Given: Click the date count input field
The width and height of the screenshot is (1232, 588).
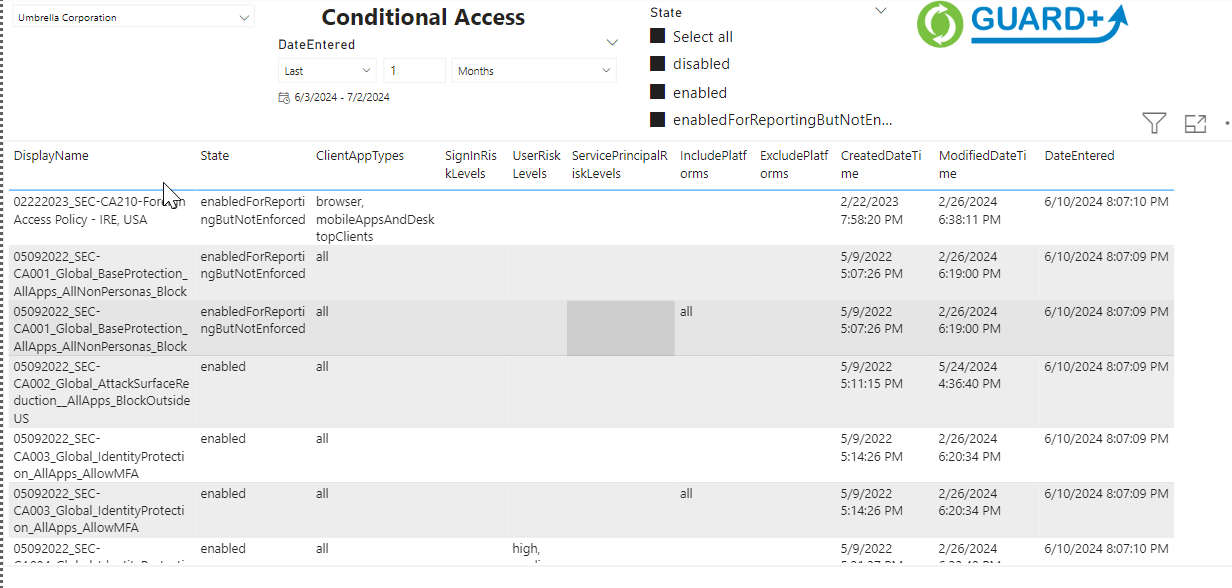Looking at the screenshot, I should click(414, 71).
